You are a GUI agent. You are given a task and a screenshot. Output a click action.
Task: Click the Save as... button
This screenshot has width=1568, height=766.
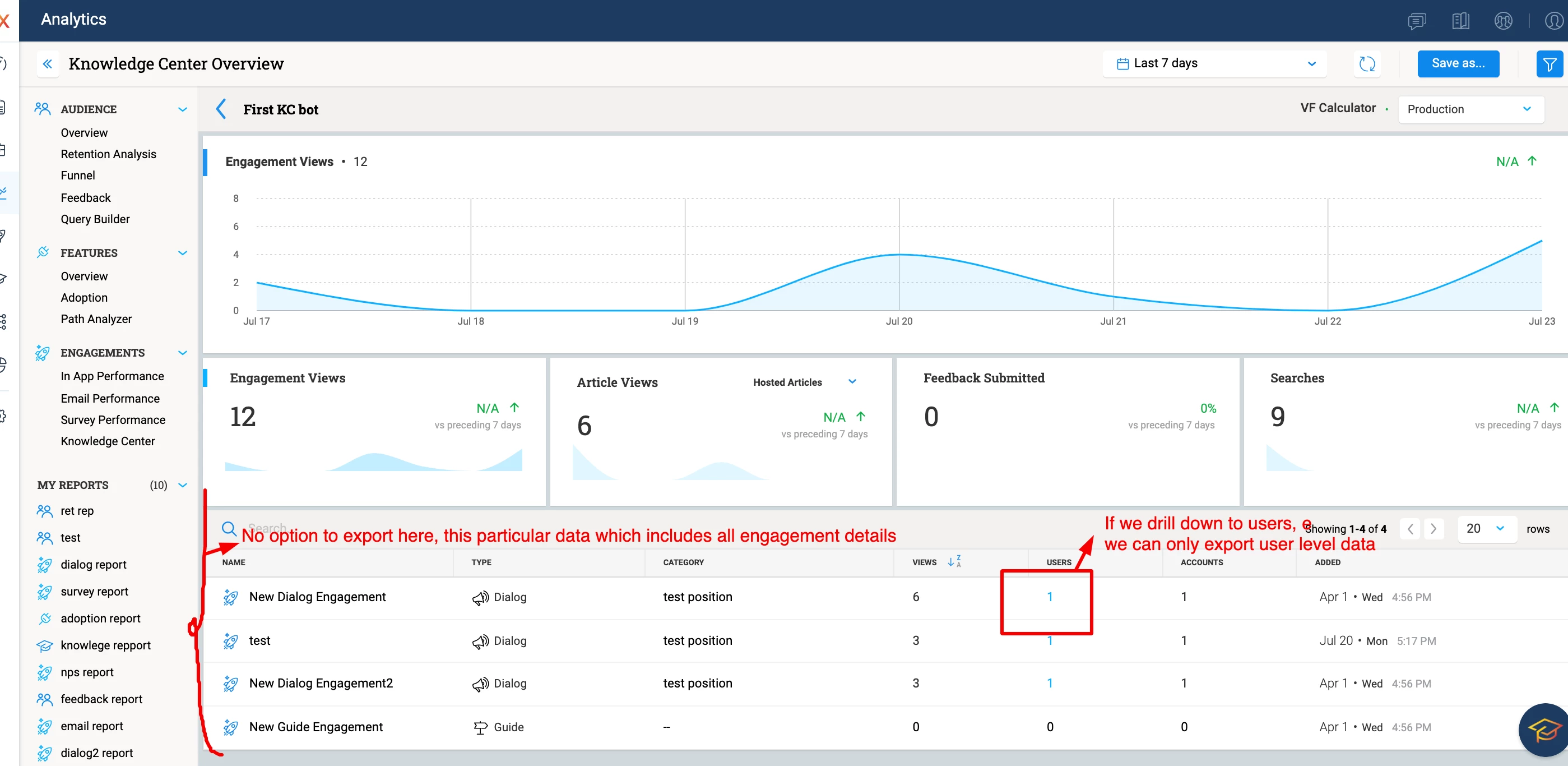click(x=1458, y=63)
